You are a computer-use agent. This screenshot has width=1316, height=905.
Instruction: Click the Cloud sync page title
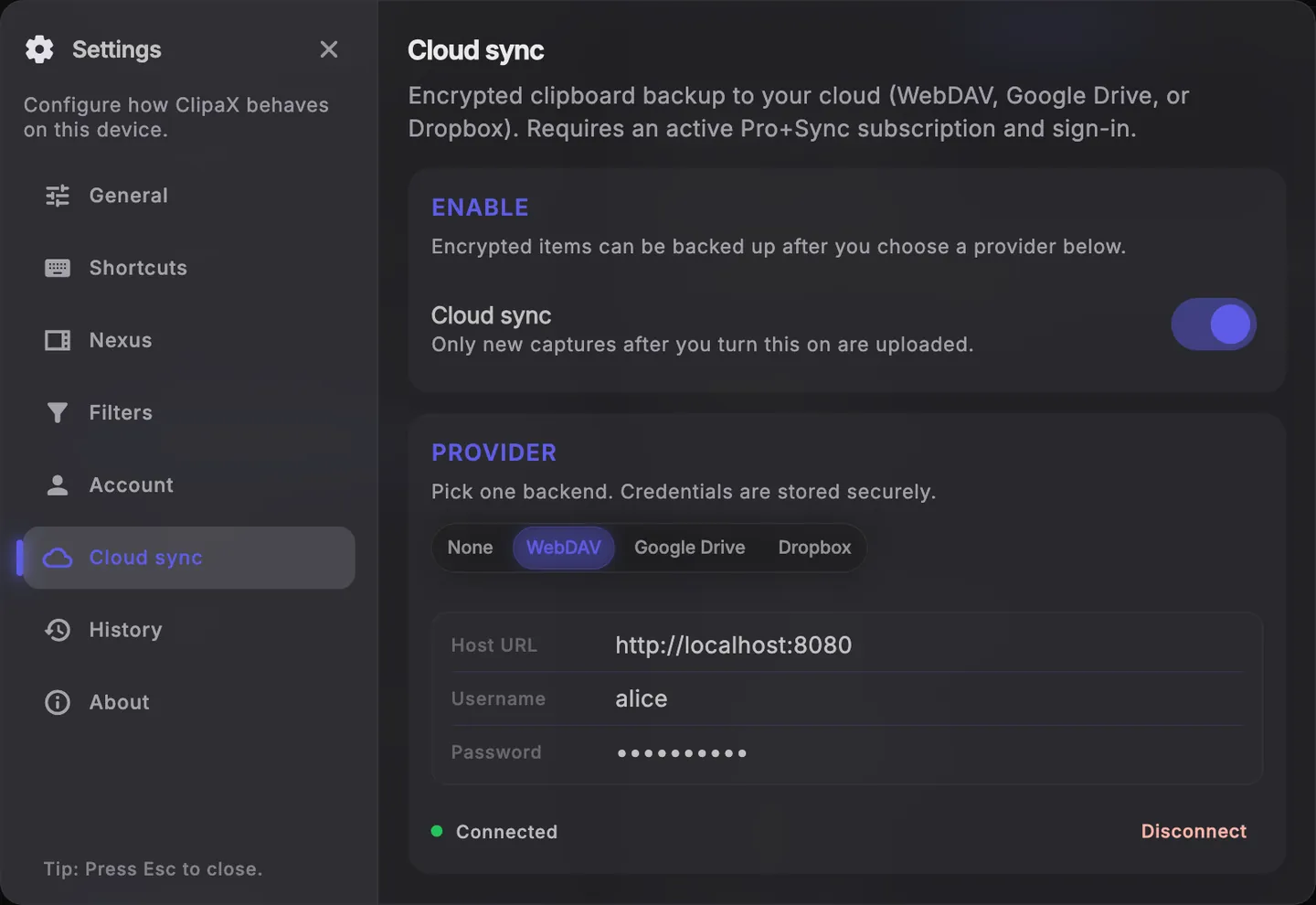[476, 50]
